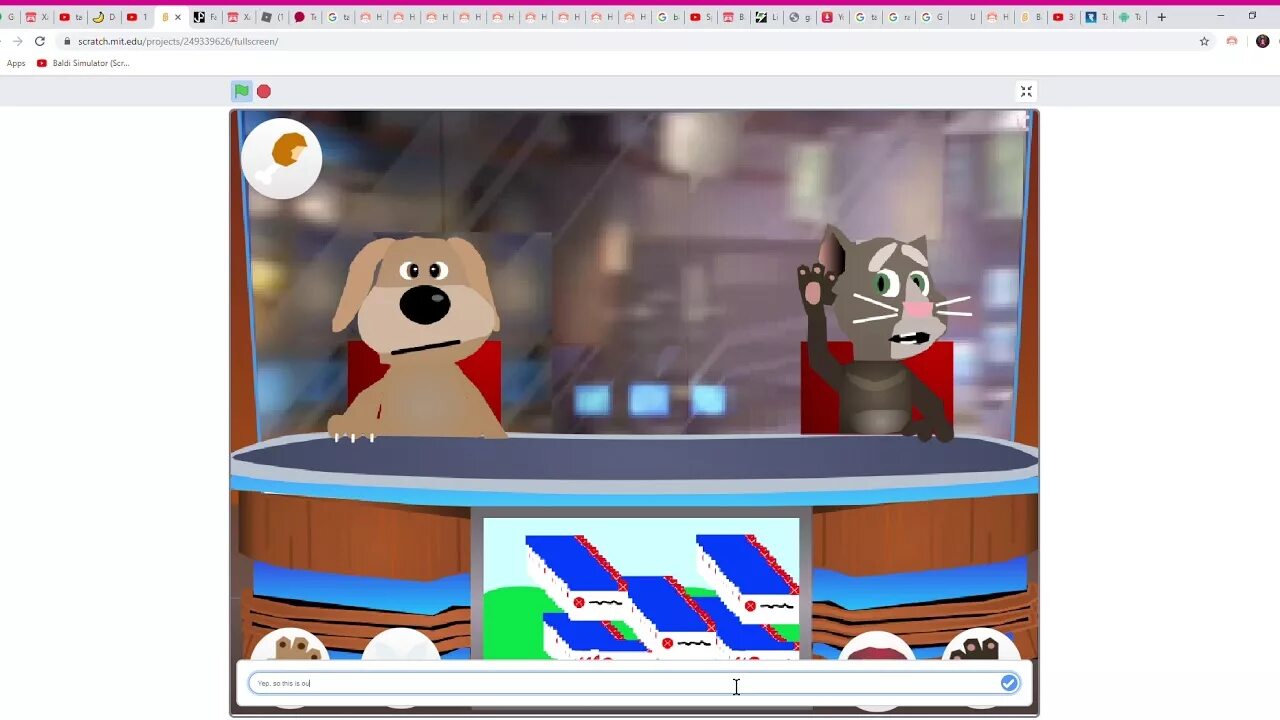Tap the chicken drumstick food button

pos(281,158)
